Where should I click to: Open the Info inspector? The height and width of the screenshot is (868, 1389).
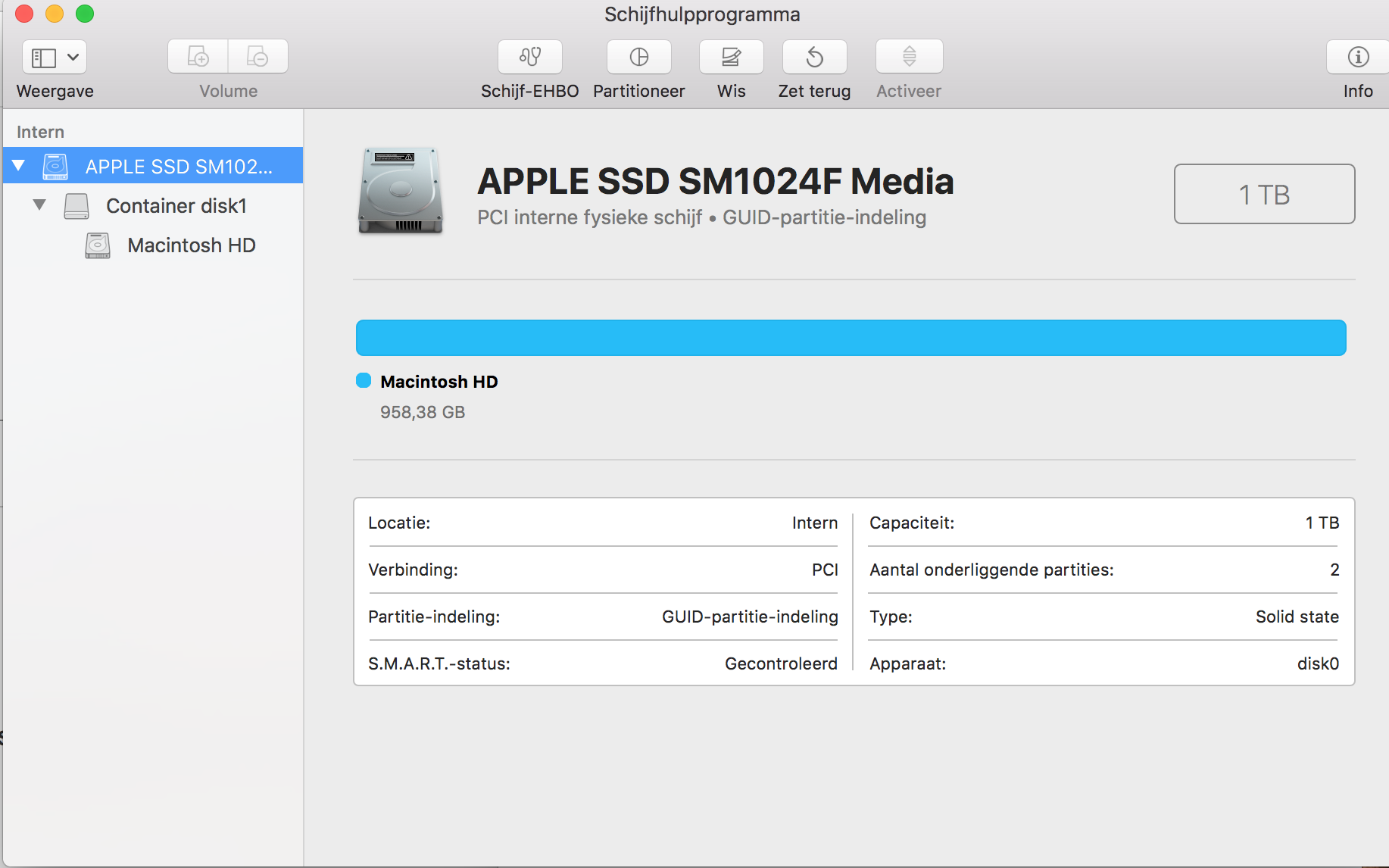tap(1357, 57)
